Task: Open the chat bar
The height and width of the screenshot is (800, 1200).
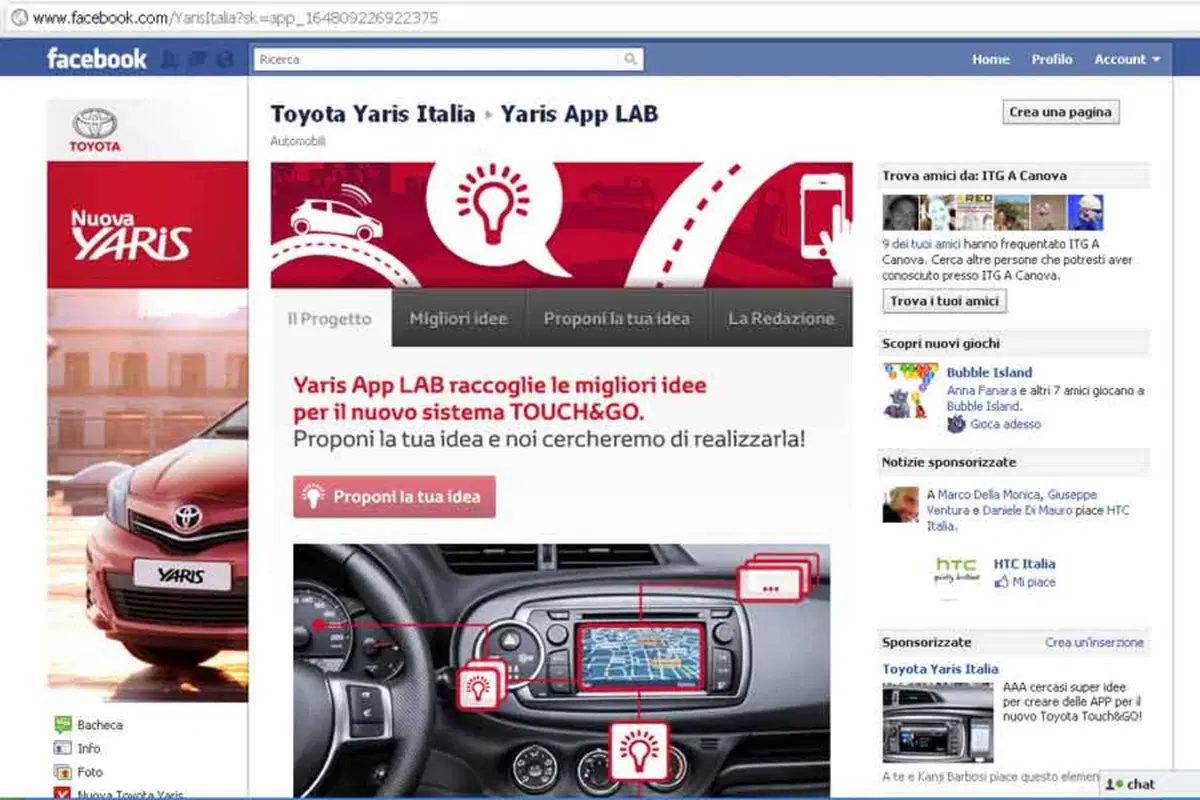Action: (x=1149, y=784)
